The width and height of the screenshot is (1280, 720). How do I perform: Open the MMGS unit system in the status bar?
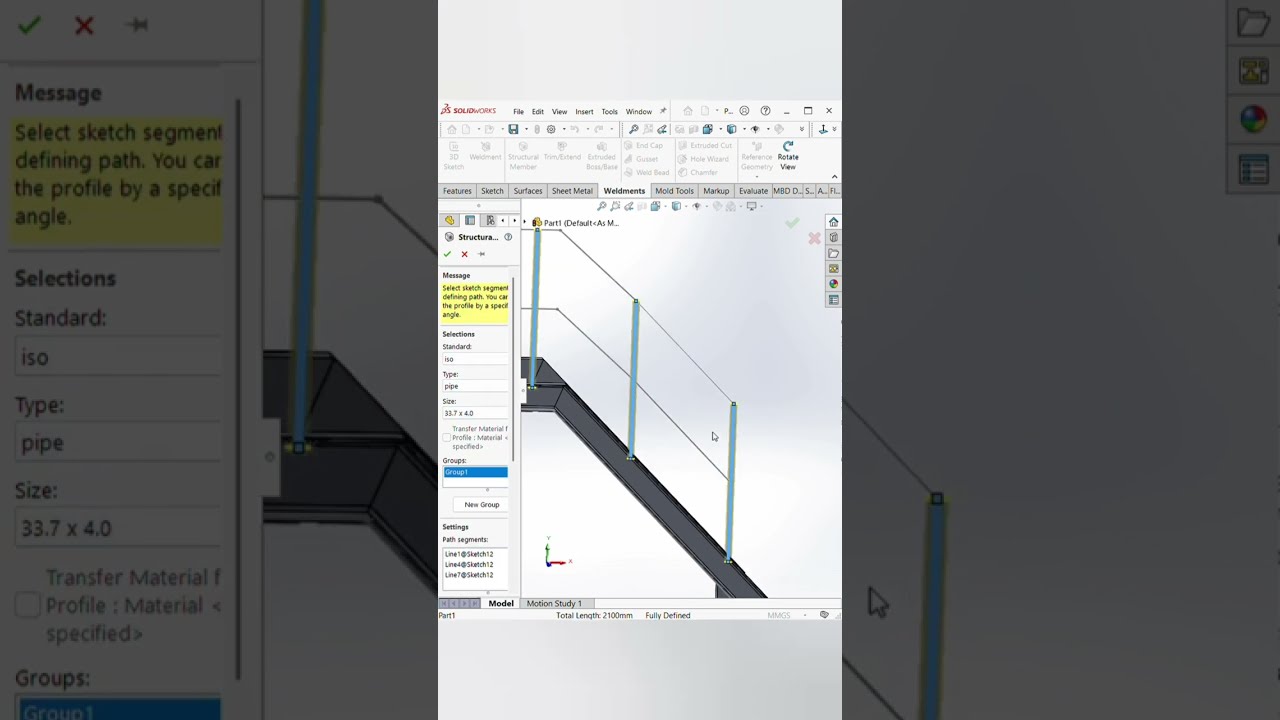click(x=779, y=615)
